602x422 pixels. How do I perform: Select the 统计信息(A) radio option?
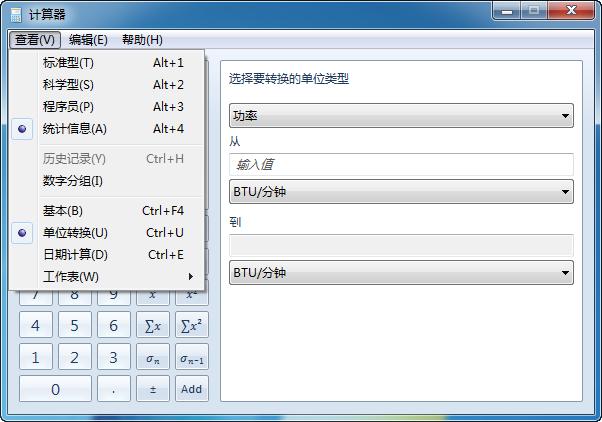107,129
